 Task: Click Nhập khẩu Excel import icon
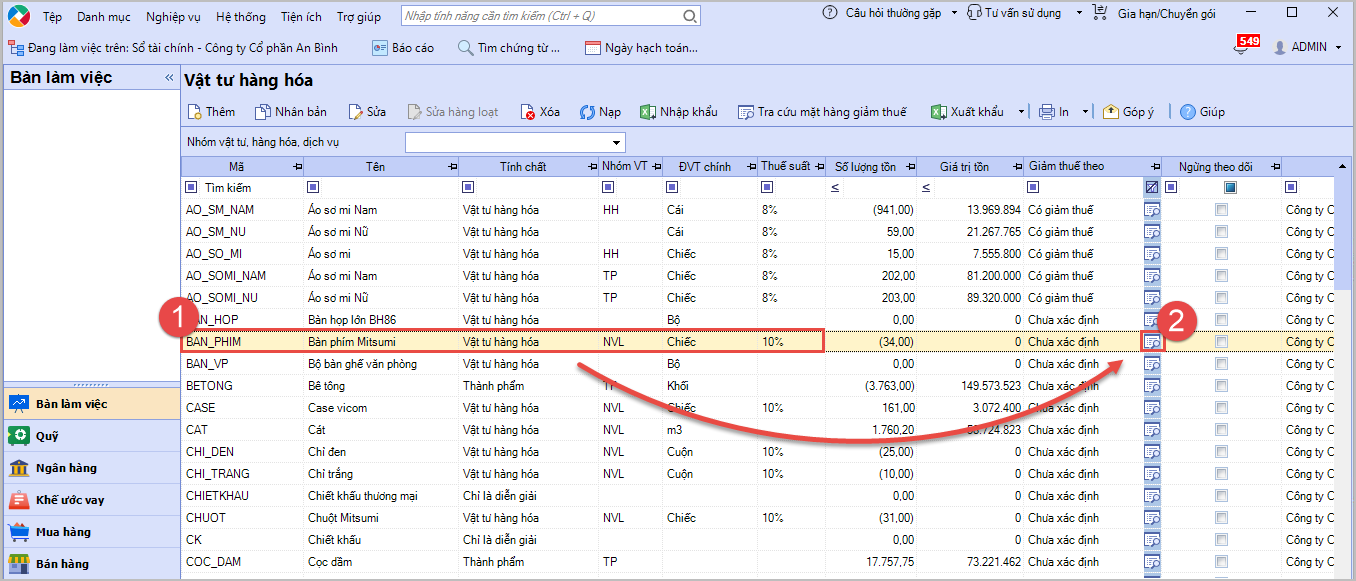coord(647,112)
